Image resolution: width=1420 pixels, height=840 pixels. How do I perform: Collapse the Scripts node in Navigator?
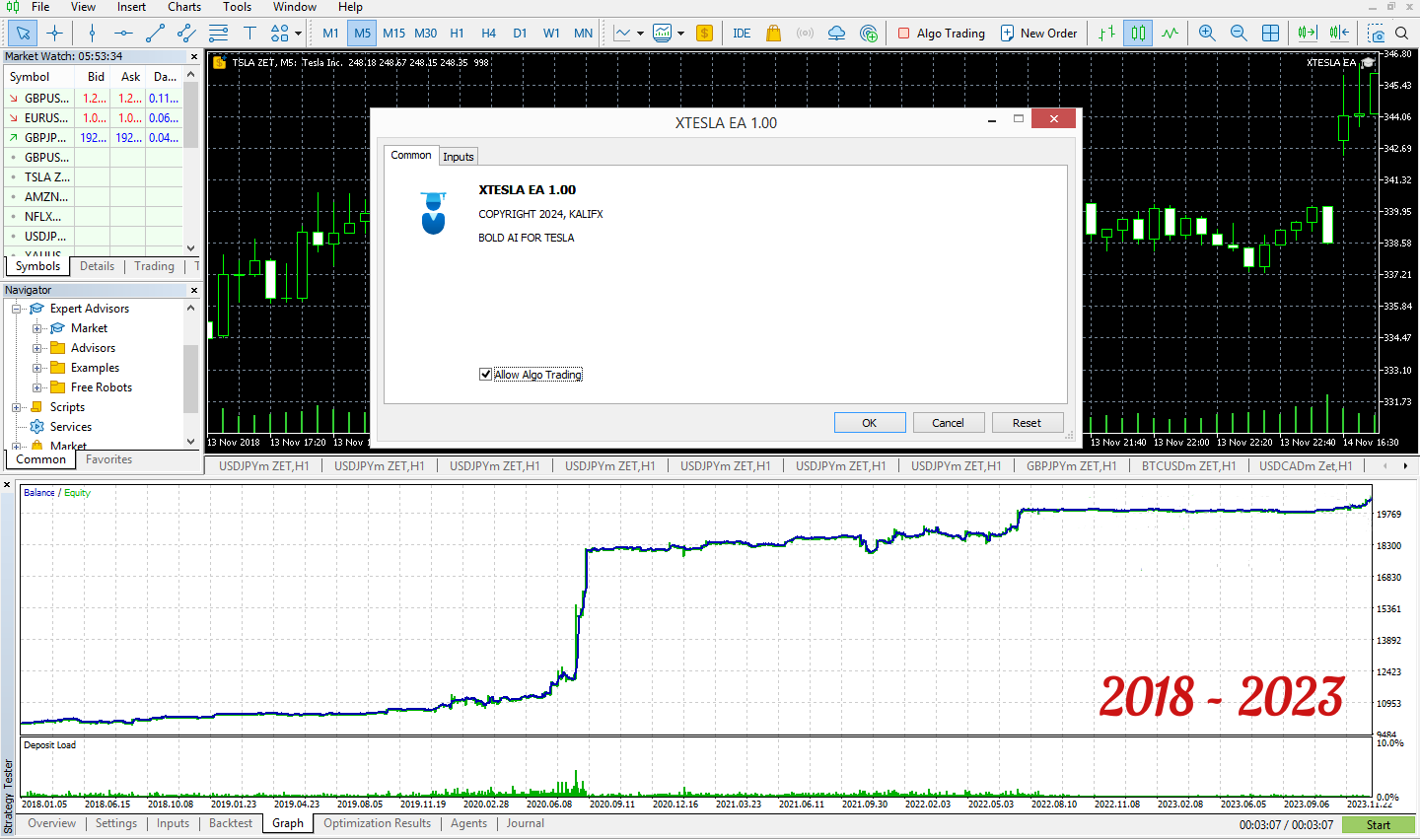tap(16, 406)
